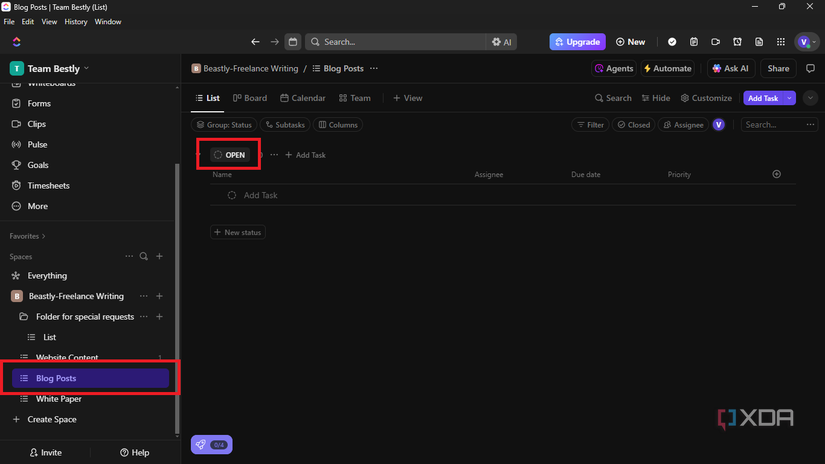Click the Share button

click(x=778, y=68)
